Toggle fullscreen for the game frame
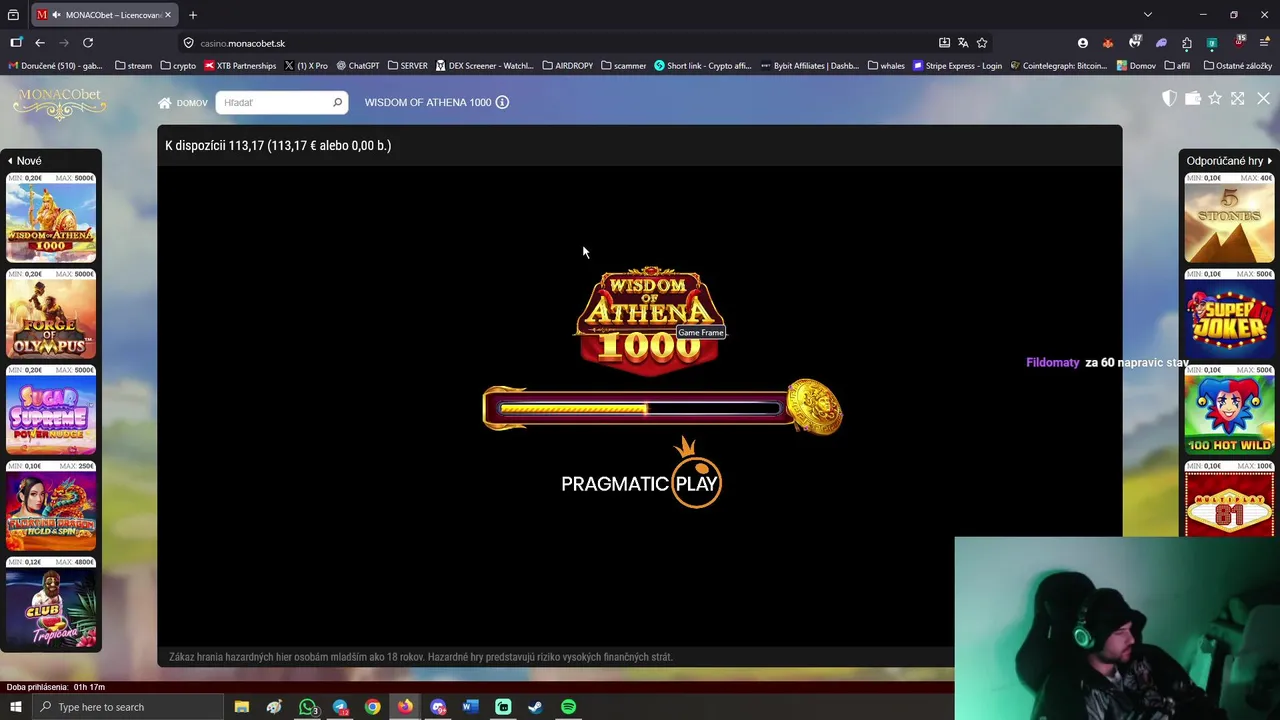1280x720 pixels. 1238,98
